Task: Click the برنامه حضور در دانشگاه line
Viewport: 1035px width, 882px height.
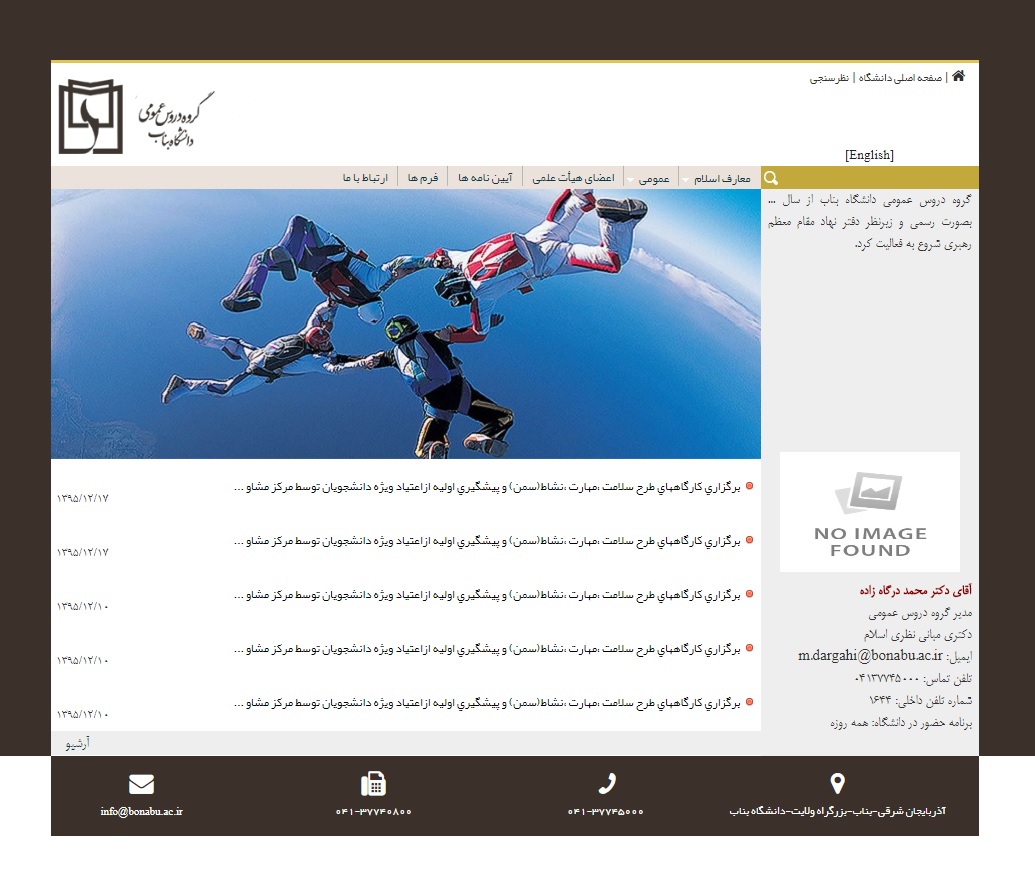Action: 901,722
